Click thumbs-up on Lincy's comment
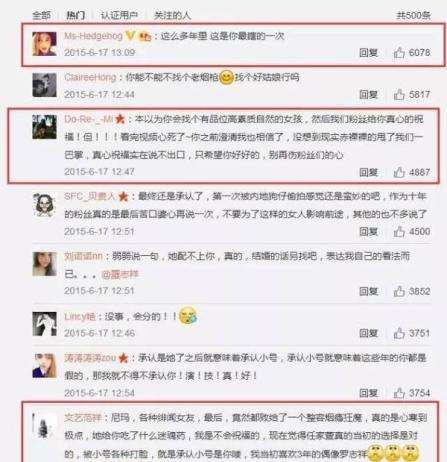 pos(399,333)
